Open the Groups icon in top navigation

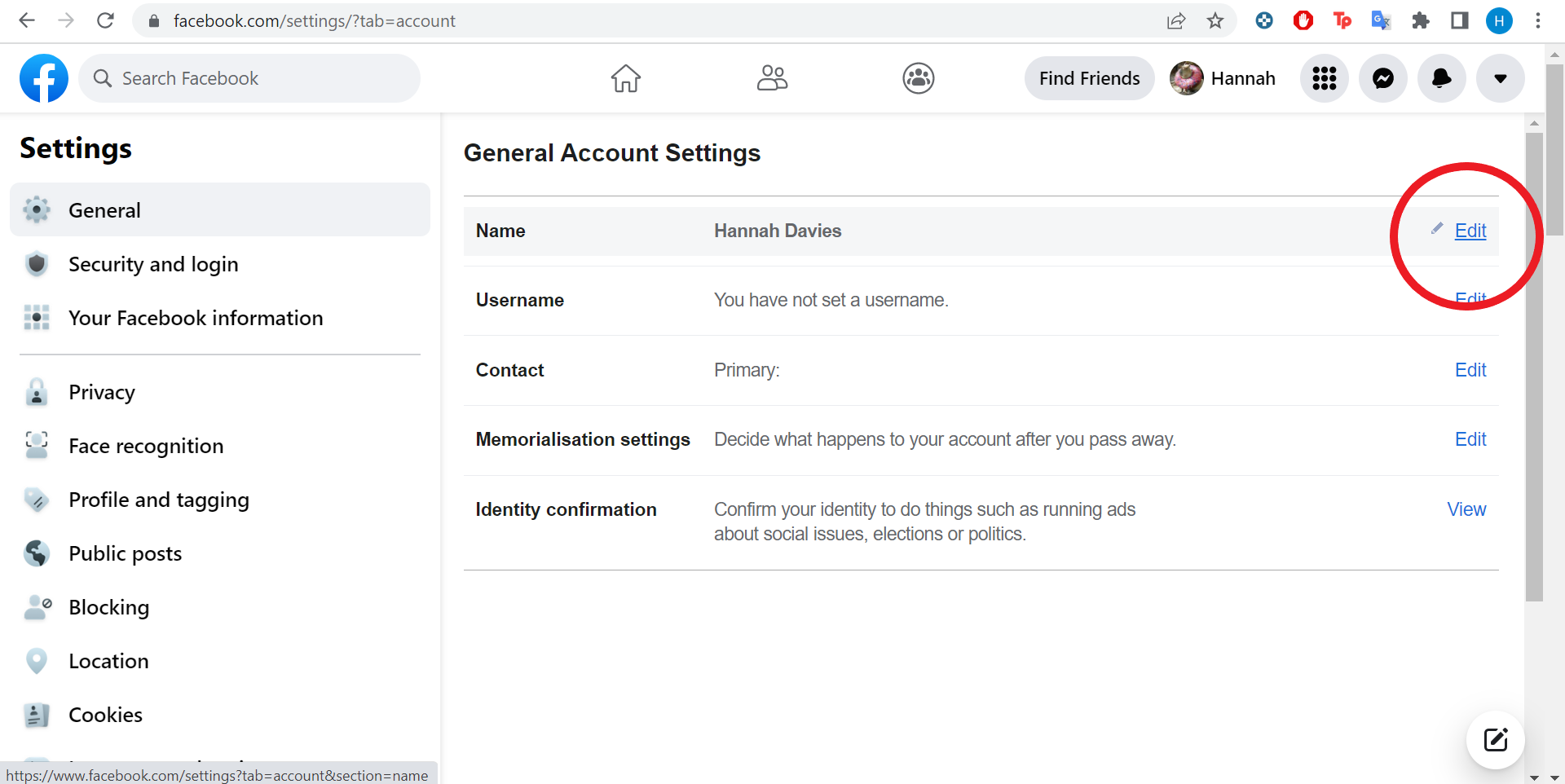[919, 78]
